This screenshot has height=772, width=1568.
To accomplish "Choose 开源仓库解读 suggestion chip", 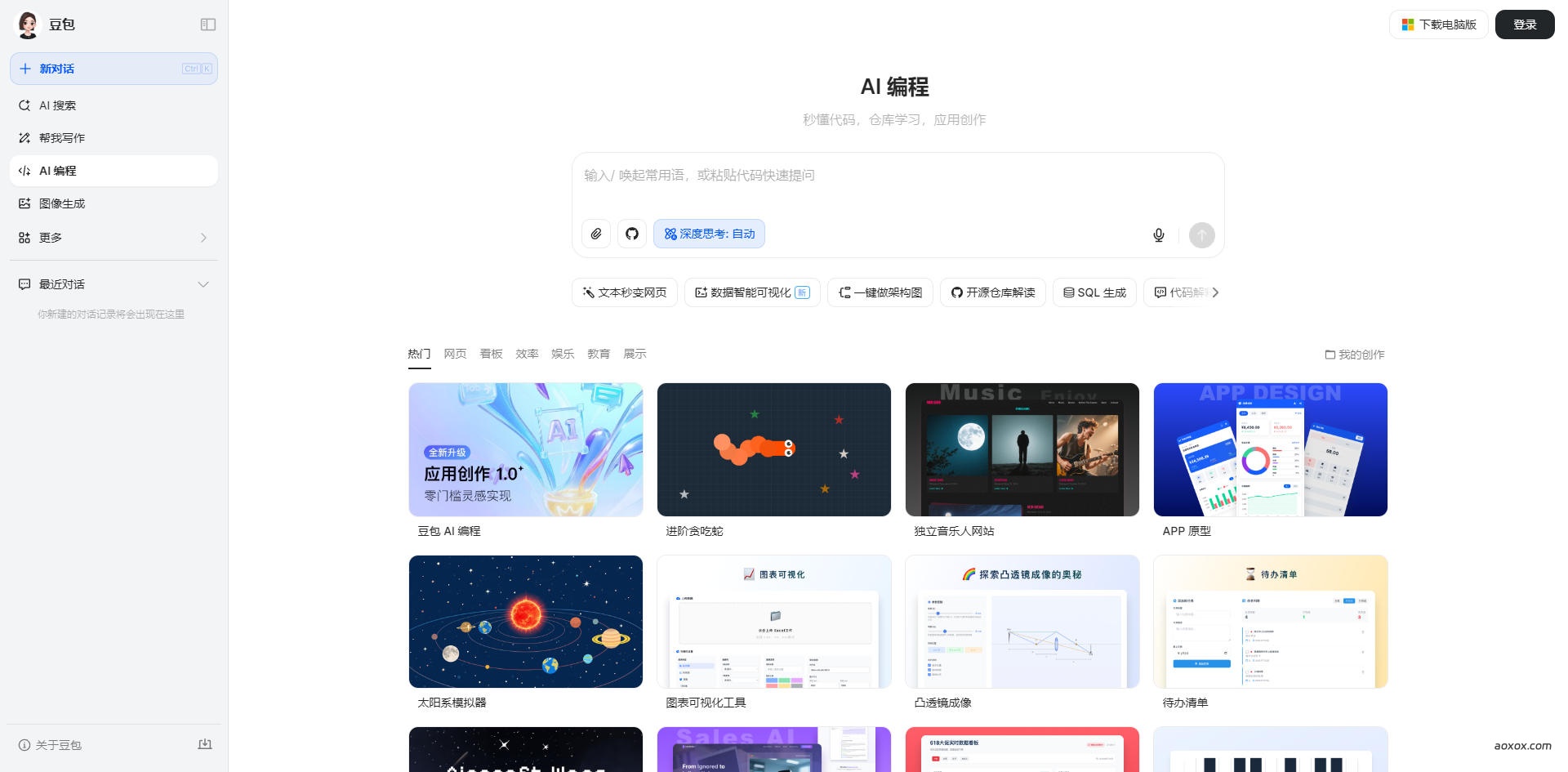I will [x=993, y=292].
